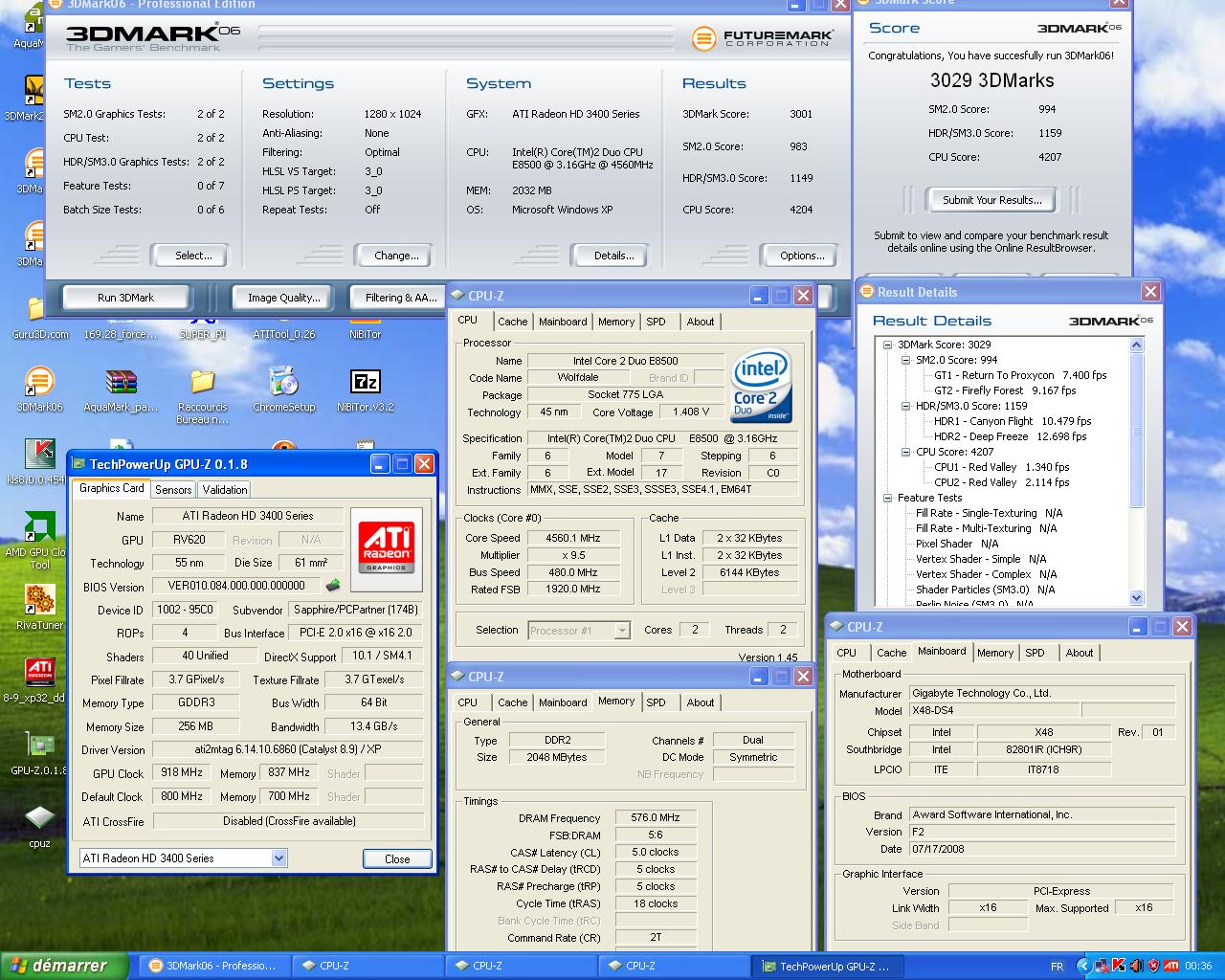Image resolution: width=1225 pixels, height=980 pixels.
Task: Switch to 3DMark06 - Professio... taskbar button
Action: (x=214, y=966)
